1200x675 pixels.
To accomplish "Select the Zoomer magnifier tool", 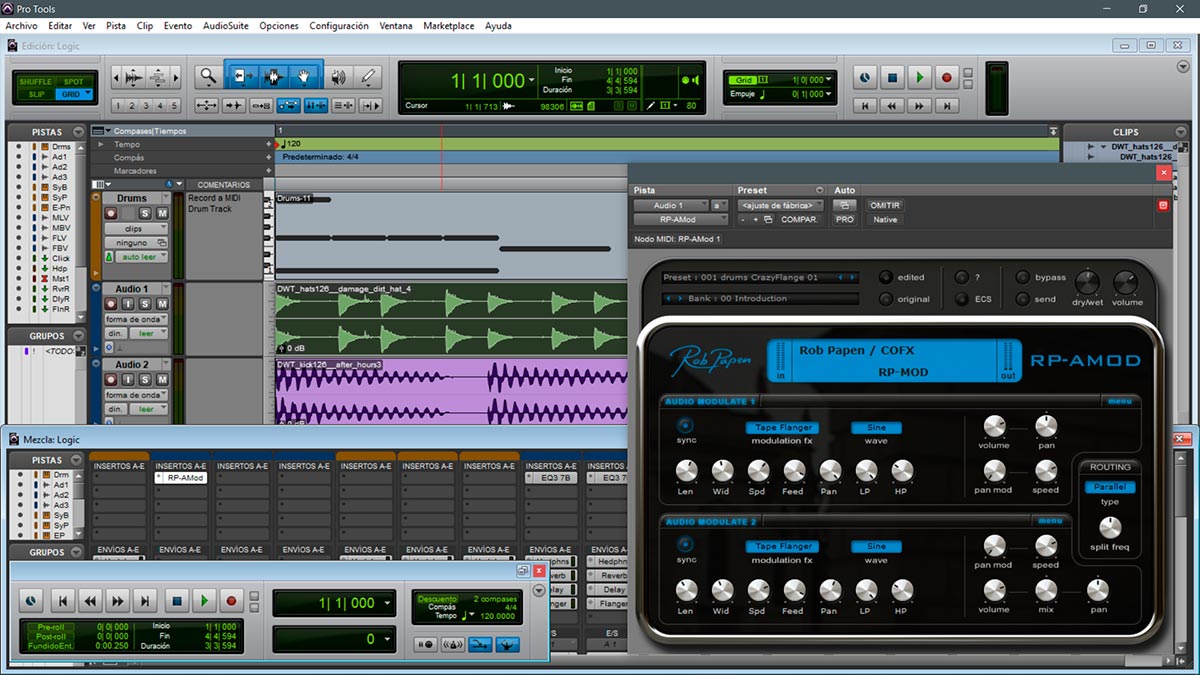I will (207, 76).
